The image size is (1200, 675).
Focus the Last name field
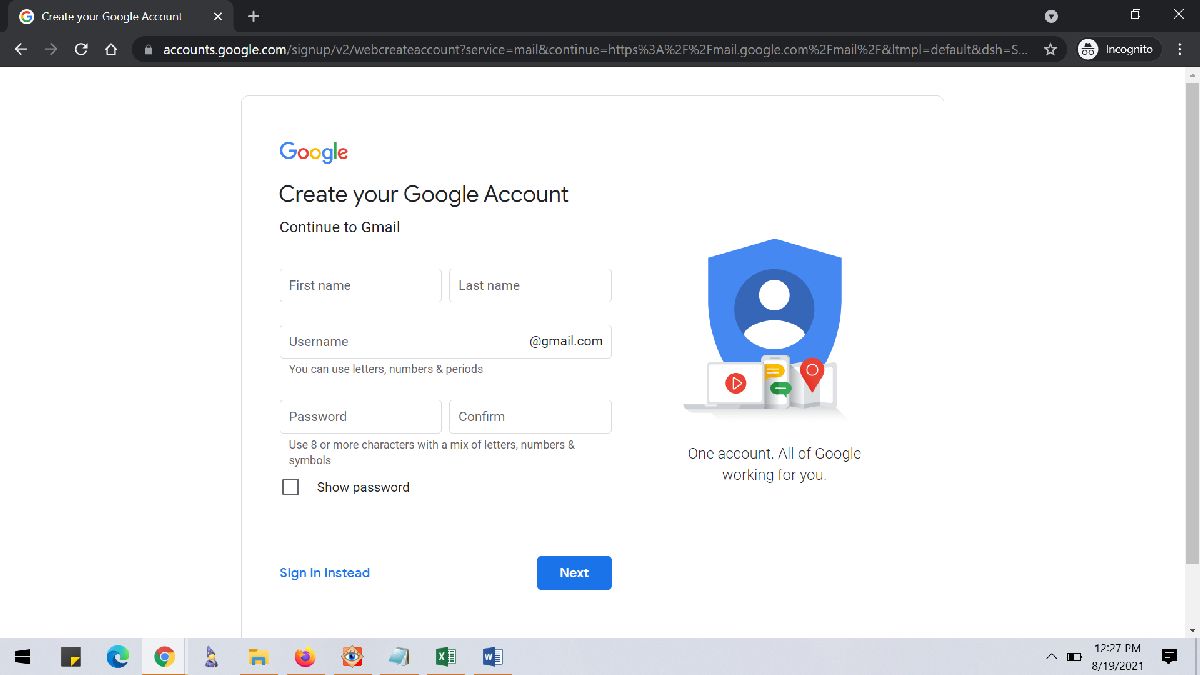530,285
